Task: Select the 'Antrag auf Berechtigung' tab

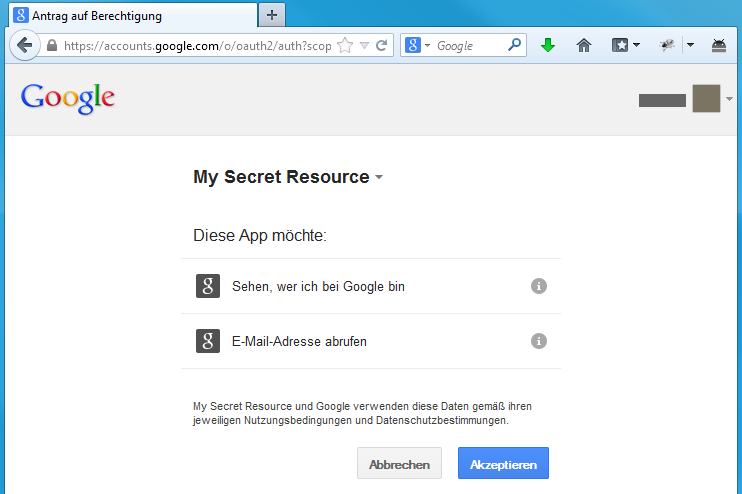Action: pyautogui.click(x=133, y=16)
